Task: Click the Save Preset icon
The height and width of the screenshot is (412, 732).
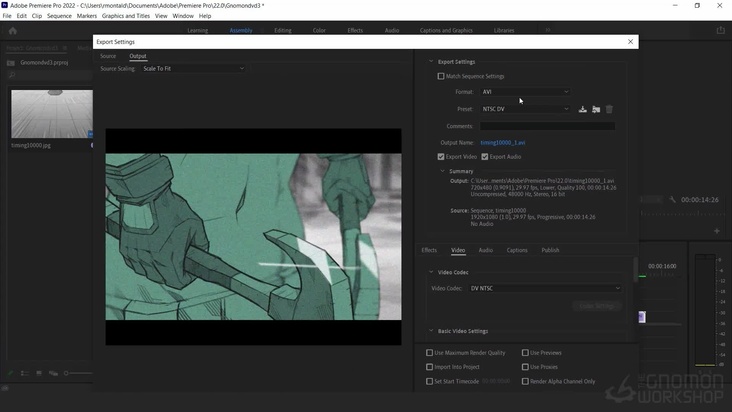Action: (x=583, y=109)
